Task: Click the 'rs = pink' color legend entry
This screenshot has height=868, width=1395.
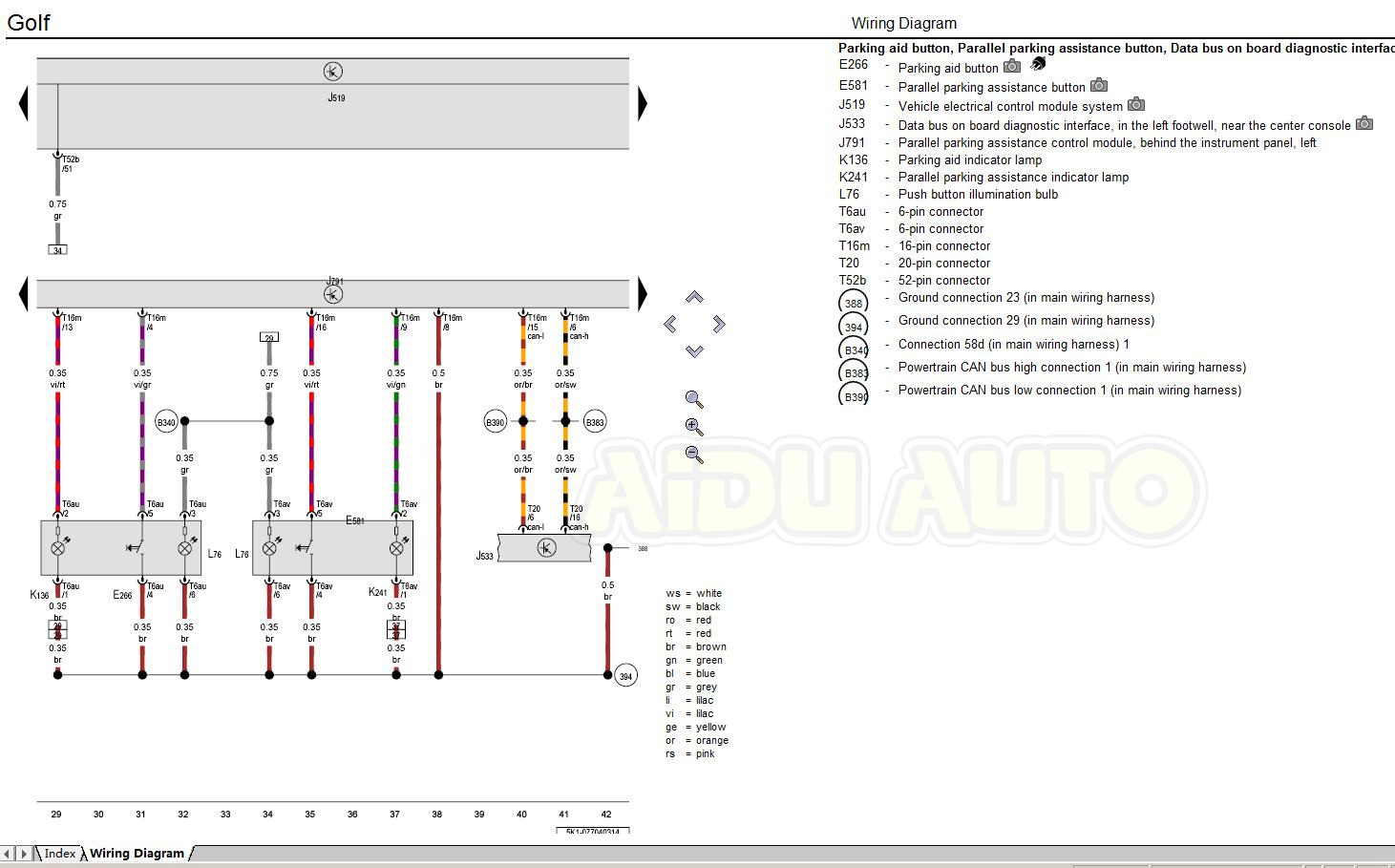Action: click(x=690, y=753)
